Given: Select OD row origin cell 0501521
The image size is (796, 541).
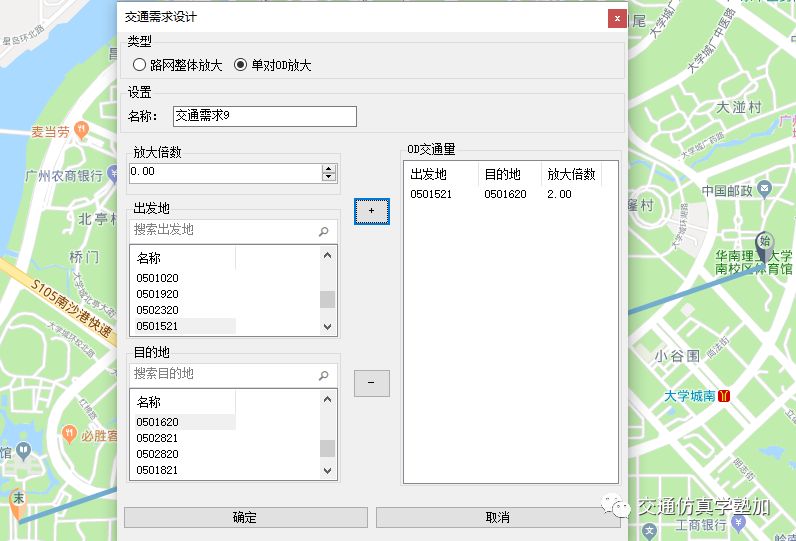Looking at the screenshot, I should pyautogui.click(x=431, y=194).
